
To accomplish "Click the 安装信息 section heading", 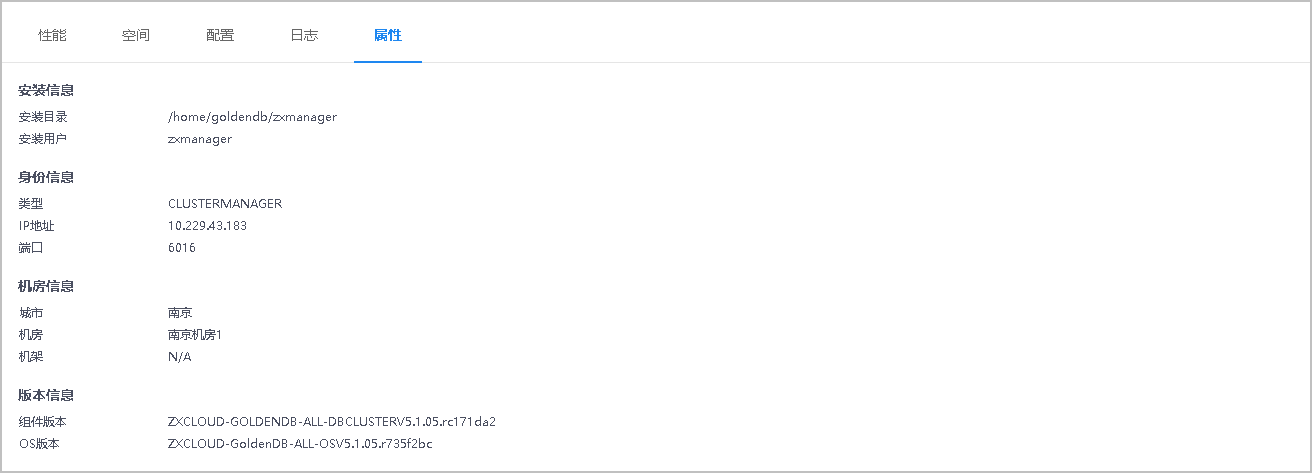I will click(46, 90).
